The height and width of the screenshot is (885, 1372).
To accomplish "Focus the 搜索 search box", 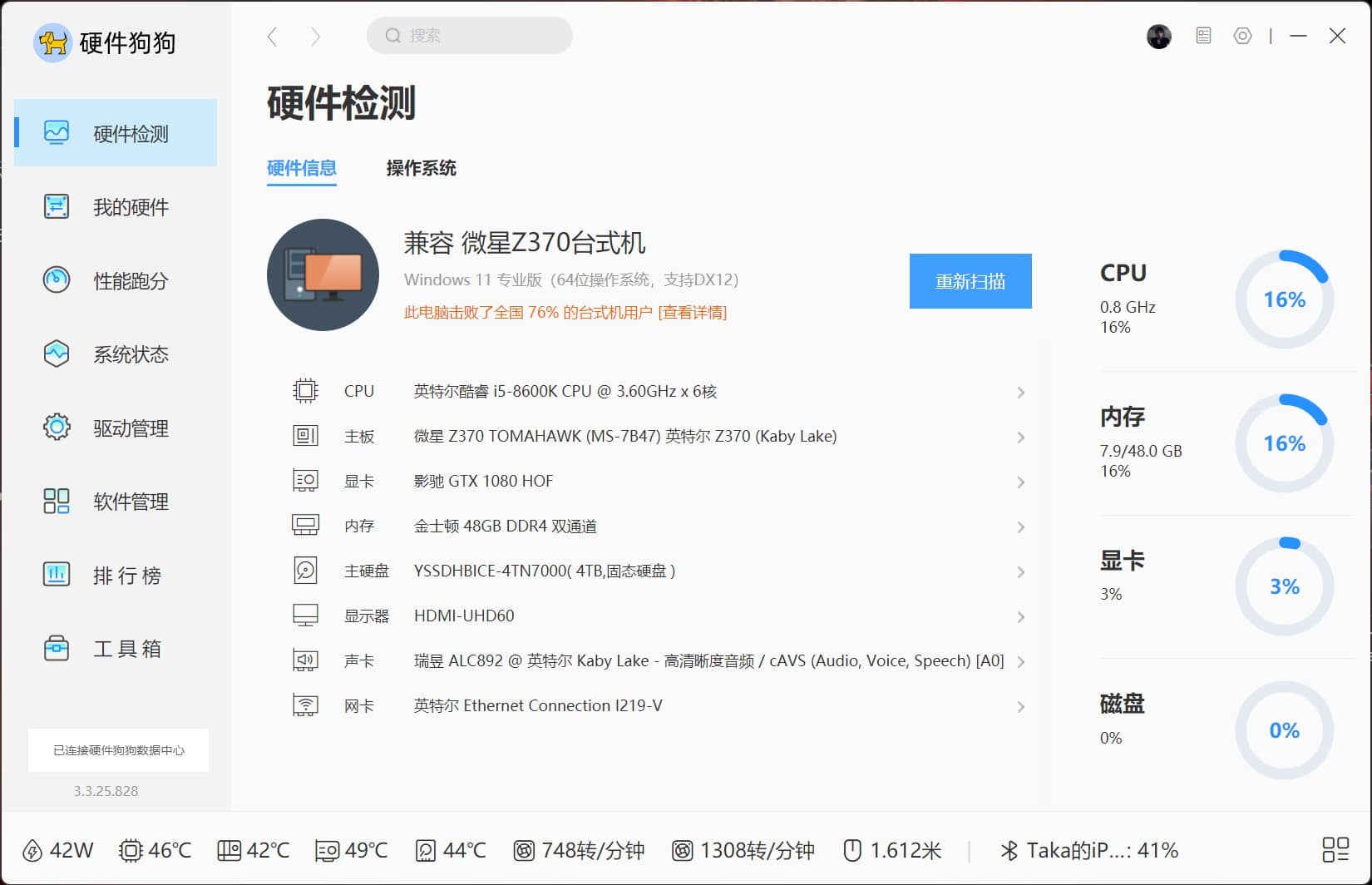I will (x=470, y=36).
